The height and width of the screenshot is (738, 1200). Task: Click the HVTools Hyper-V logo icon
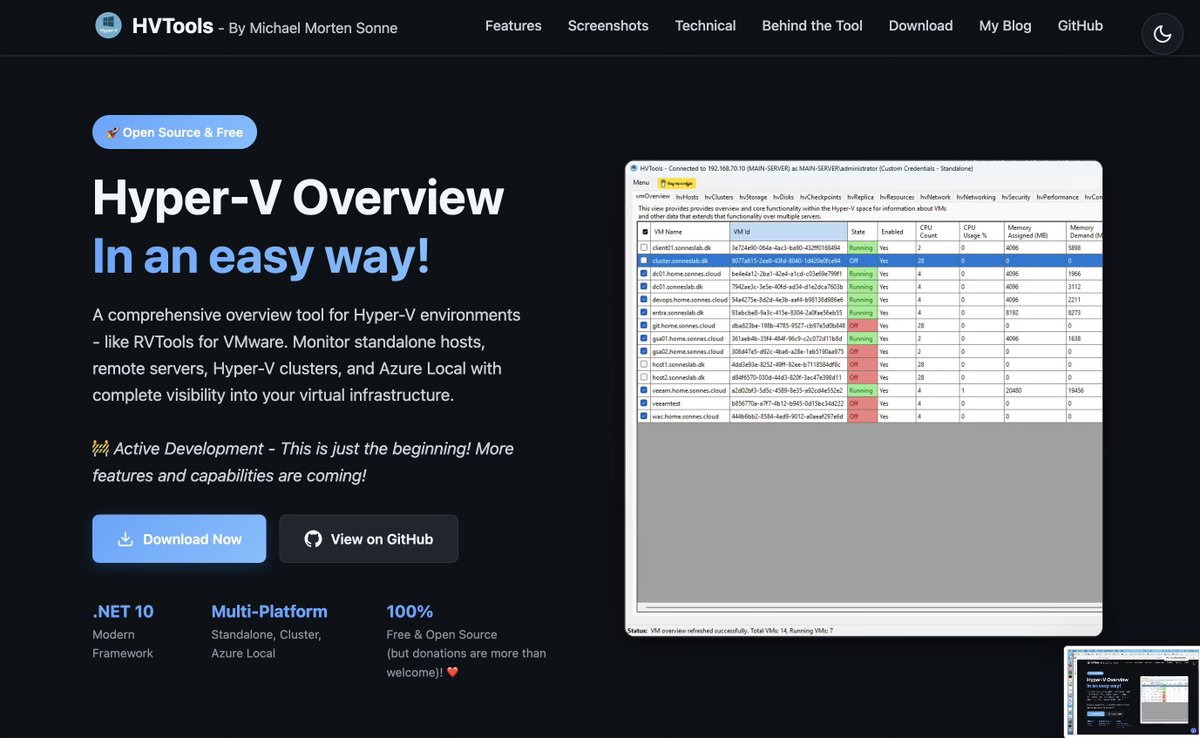pos(108,26)
